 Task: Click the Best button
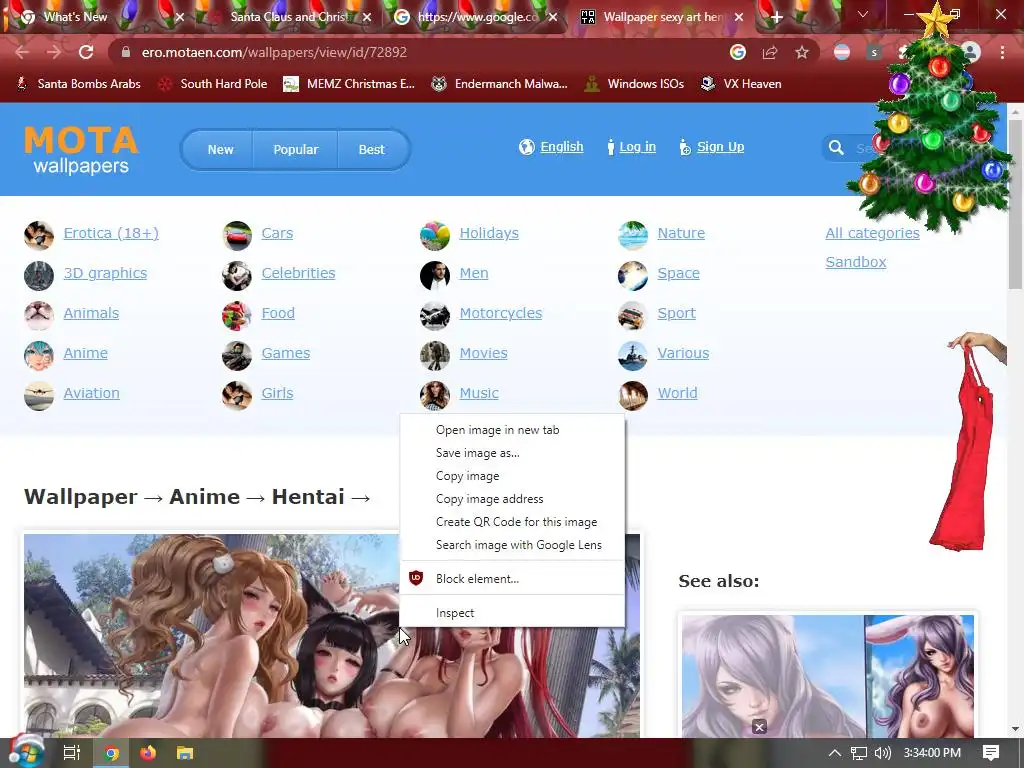click(x=372, y=150)
